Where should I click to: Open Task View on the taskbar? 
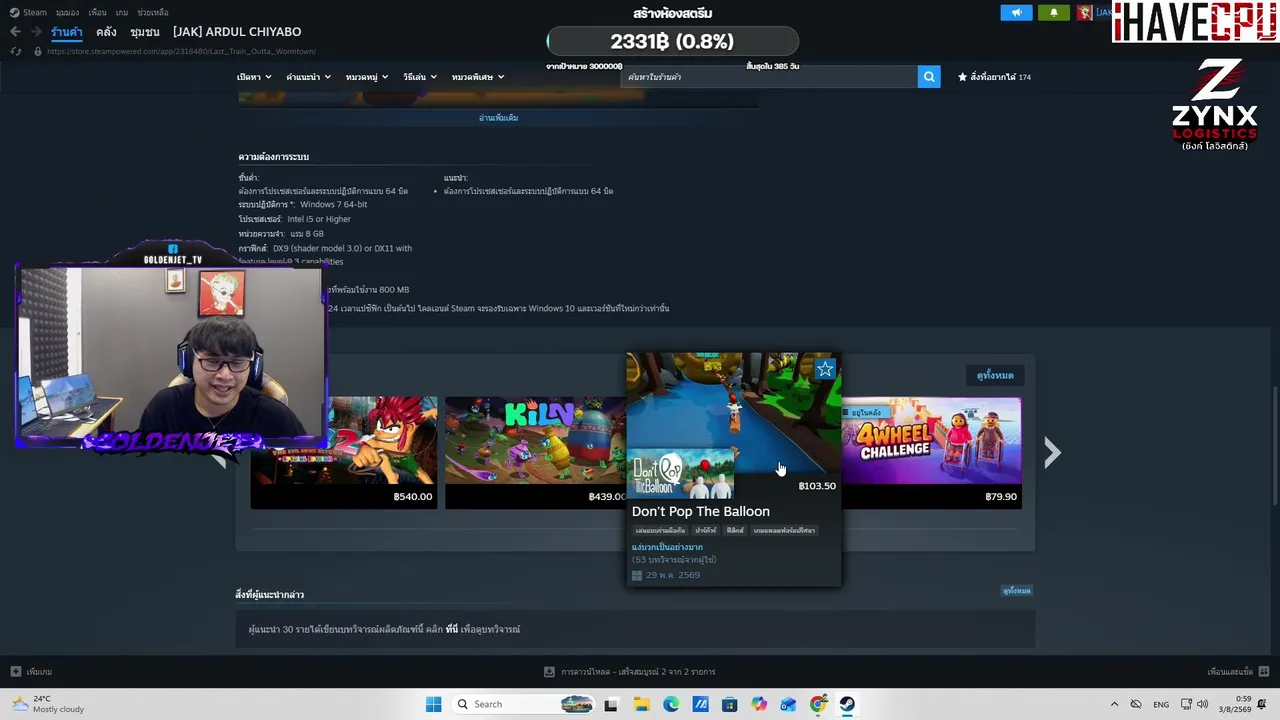pos(611,704)
